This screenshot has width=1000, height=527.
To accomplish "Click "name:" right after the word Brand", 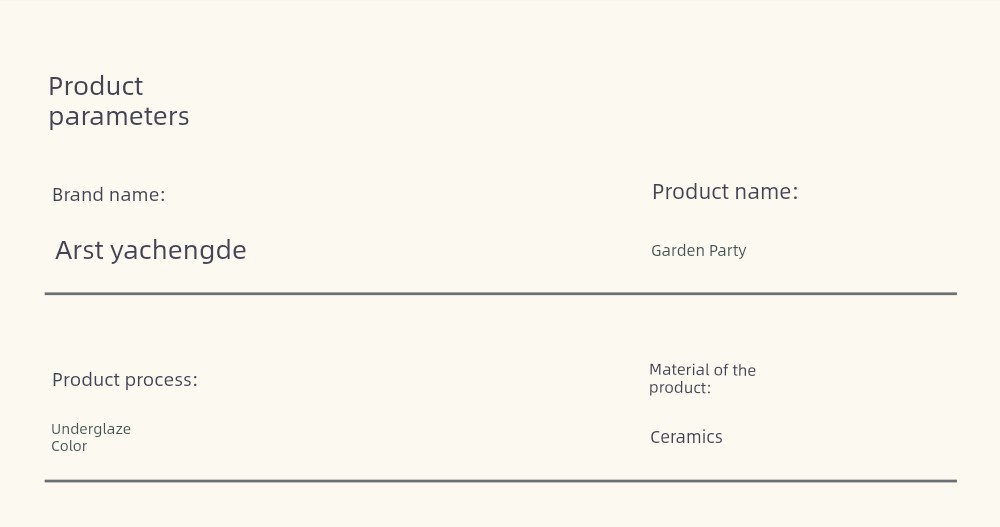I will [x=141, y=195].
